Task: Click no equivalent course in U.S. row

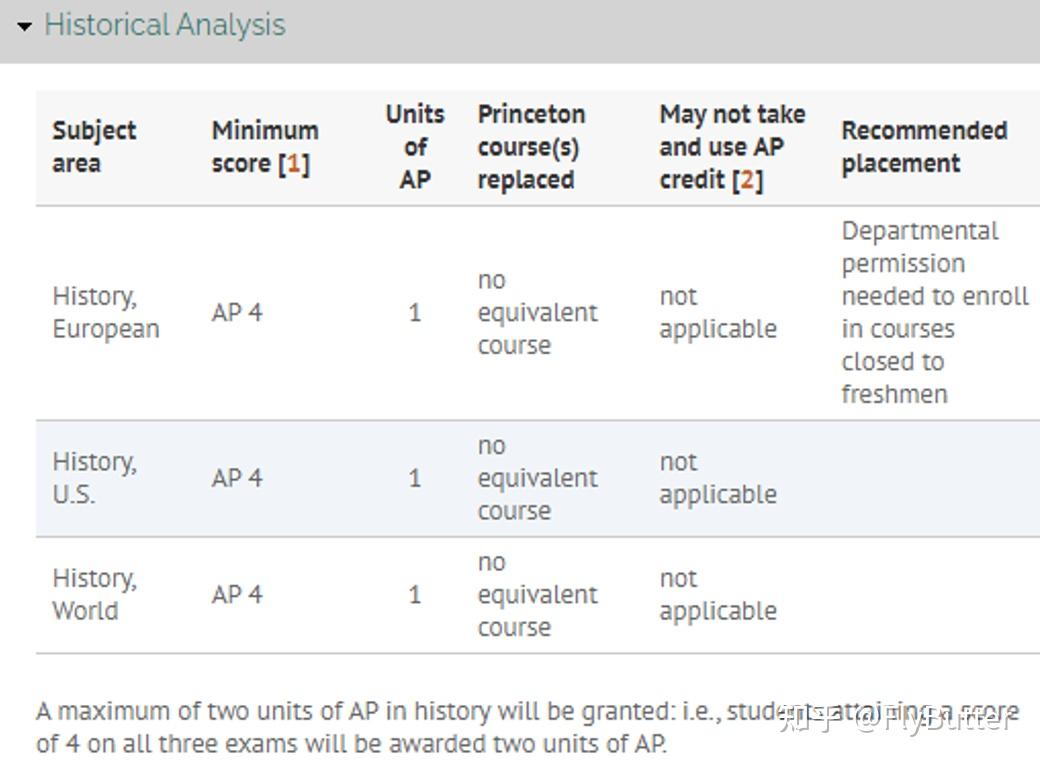Action: point(537,478)
